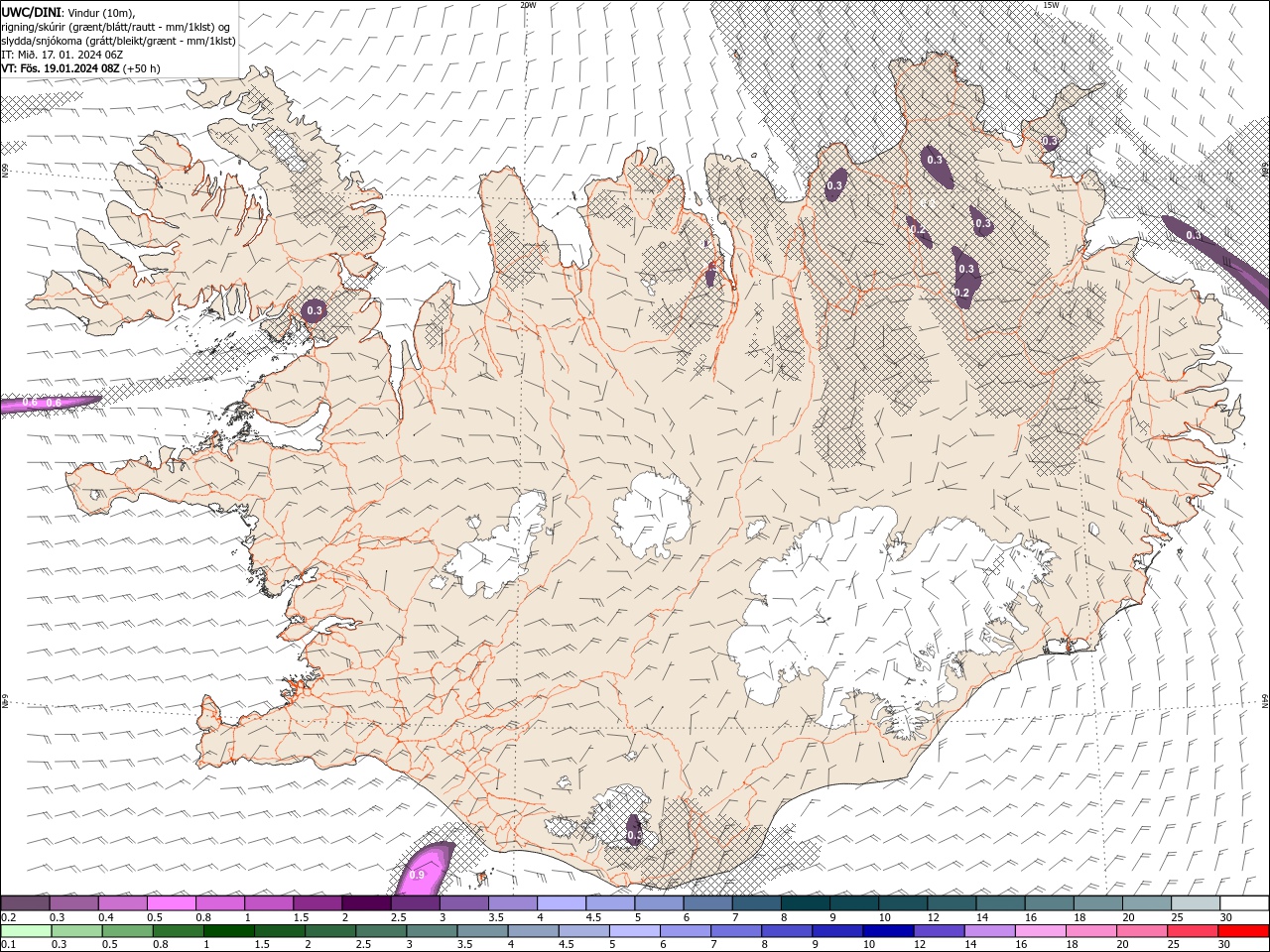Click the magenta streak at the western map edge

pyautogui.click(x=50, y=403)
